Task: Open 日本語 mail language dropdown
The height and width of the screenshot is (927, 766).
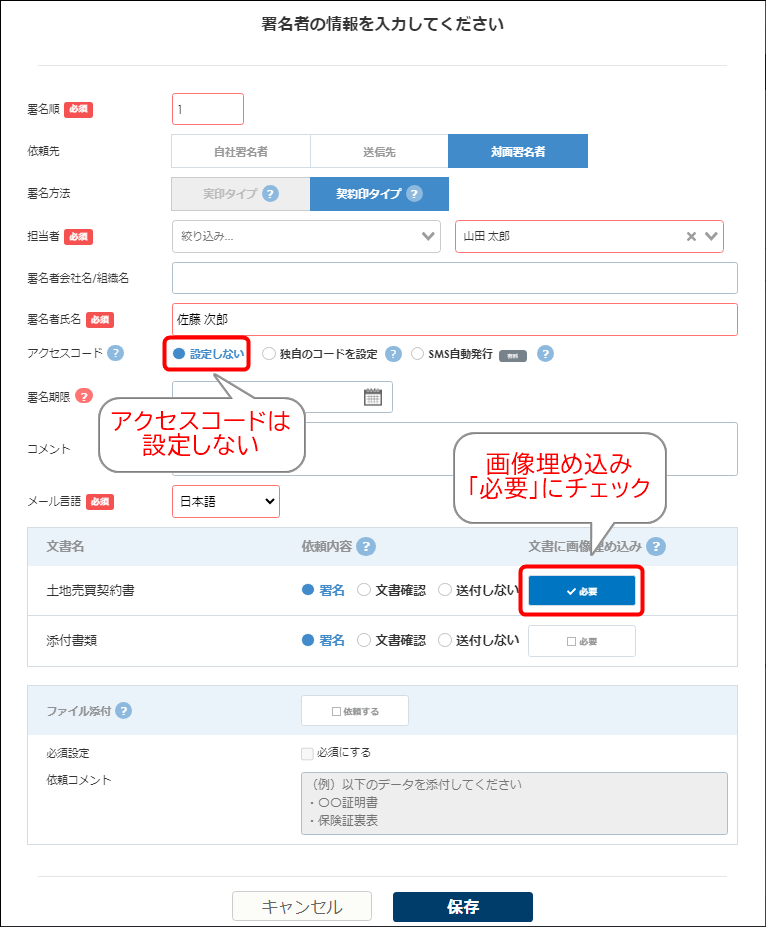Action: point(226,501)
